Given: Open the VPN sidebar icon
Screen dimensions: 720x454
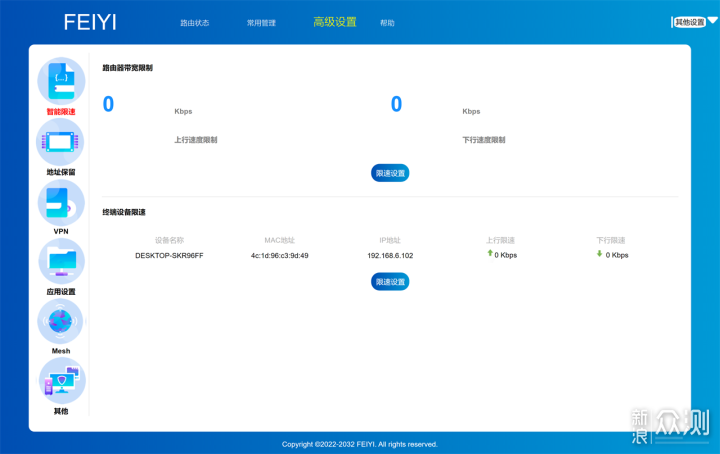Looking at the screenshot, I should [x=61, y=202].
